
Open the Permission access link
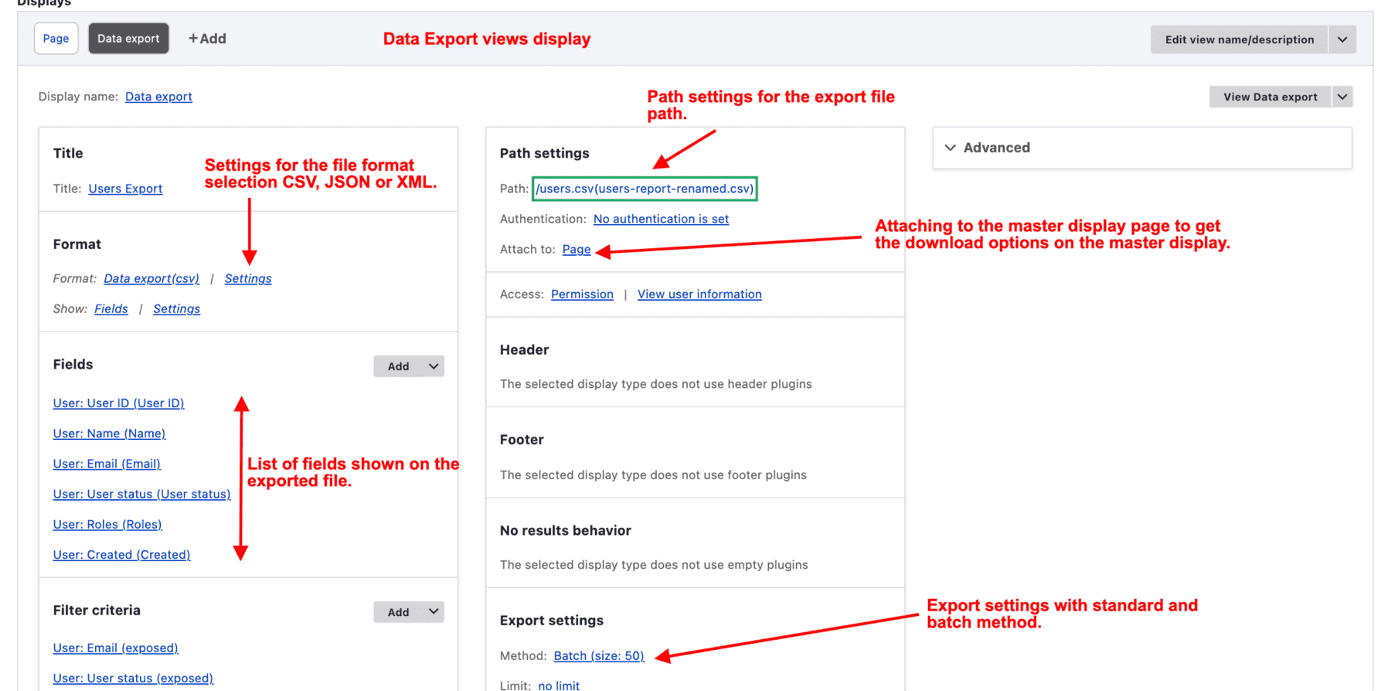click(582, 294)
